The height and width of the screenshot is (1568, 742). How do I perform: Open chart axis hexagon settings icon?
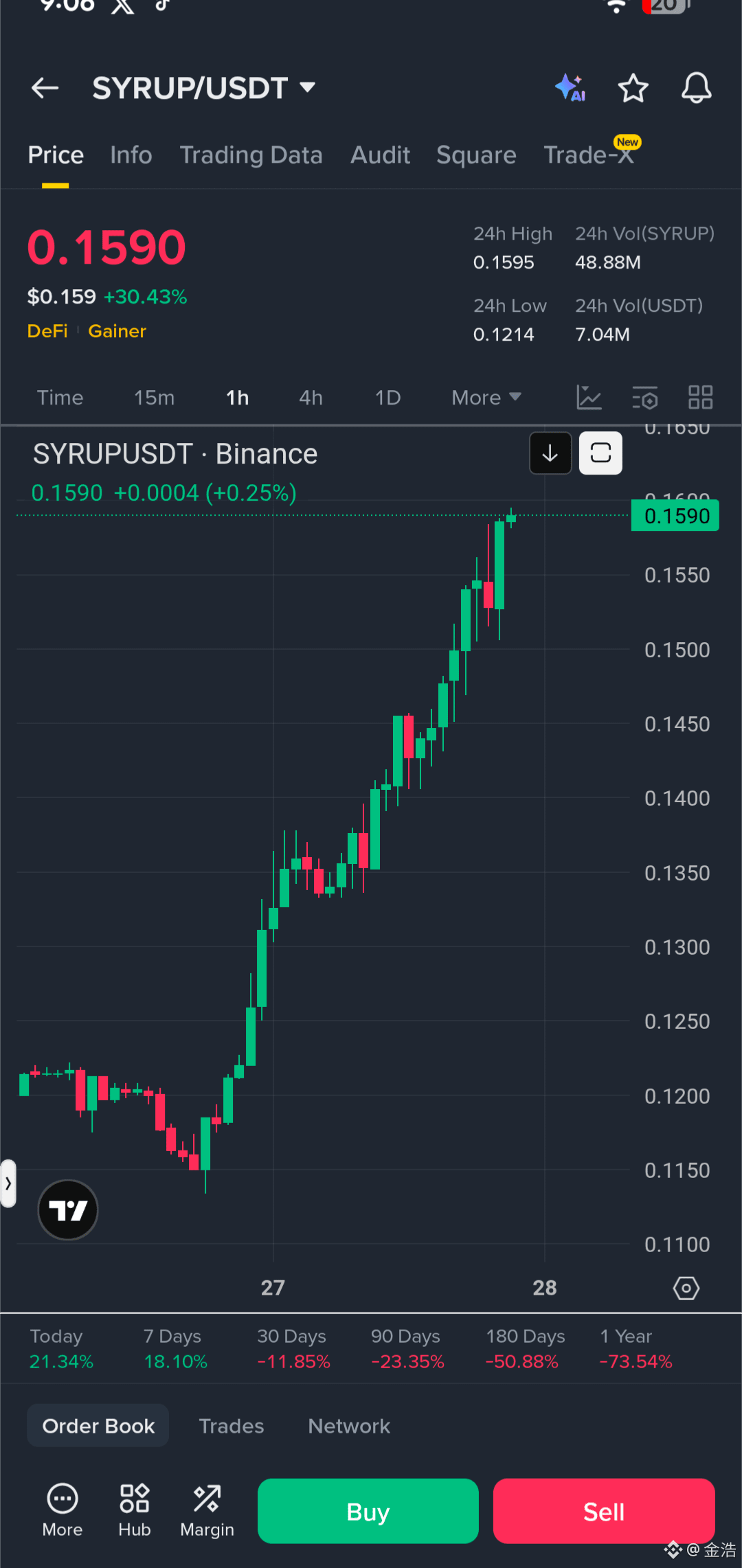(686, 1288)
